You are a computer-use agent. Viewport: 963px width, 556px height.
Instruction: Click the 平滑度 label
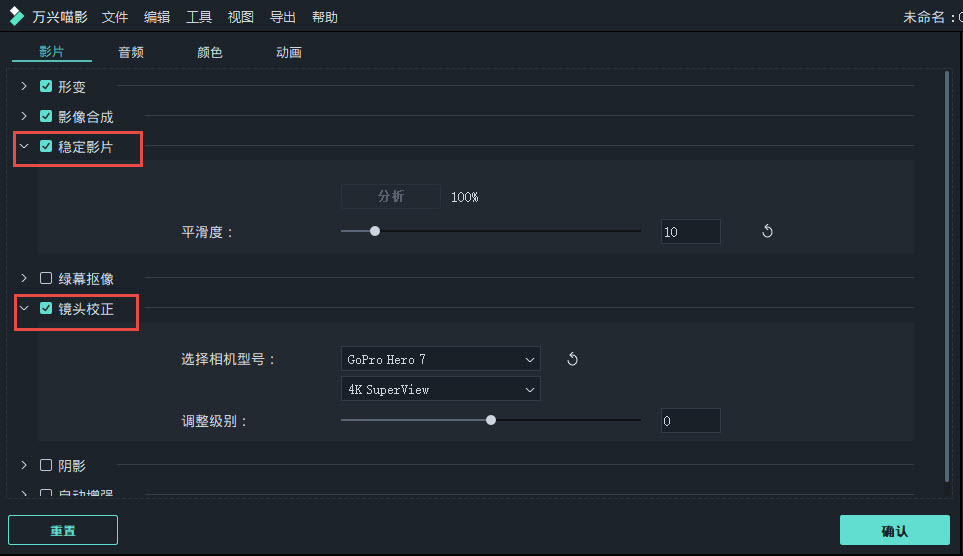point(207,232)
